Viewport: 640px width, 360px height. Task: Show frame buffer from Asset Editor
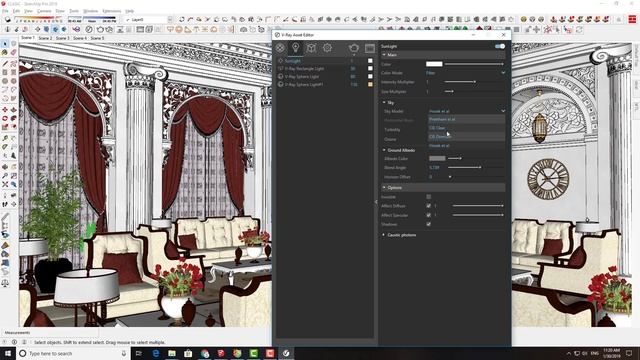tap(370, 48)
